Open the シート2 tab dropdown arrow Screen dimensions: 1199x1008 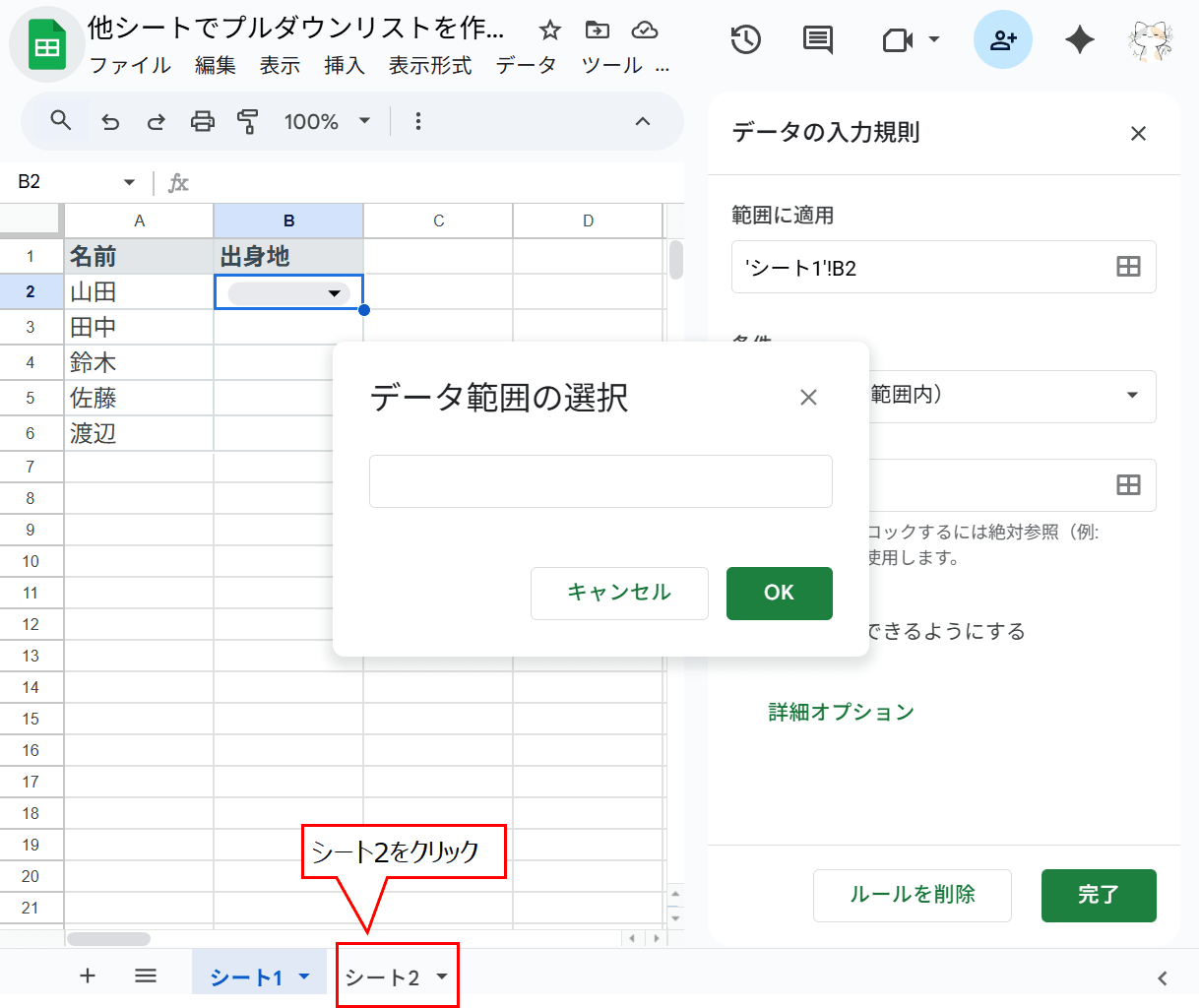point(441,976)
